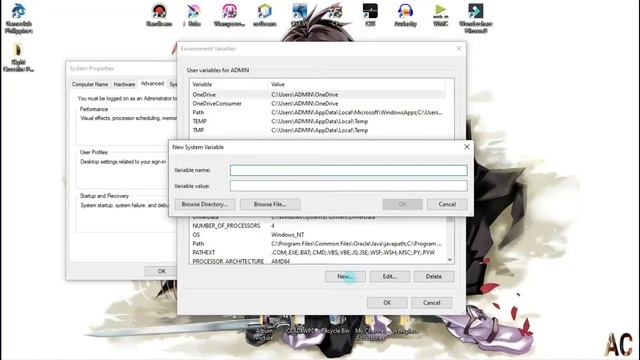Open the Album Picture desktop folder
Image resolution: width=640 pixels, height=360 pixels.
pos(264,328)
